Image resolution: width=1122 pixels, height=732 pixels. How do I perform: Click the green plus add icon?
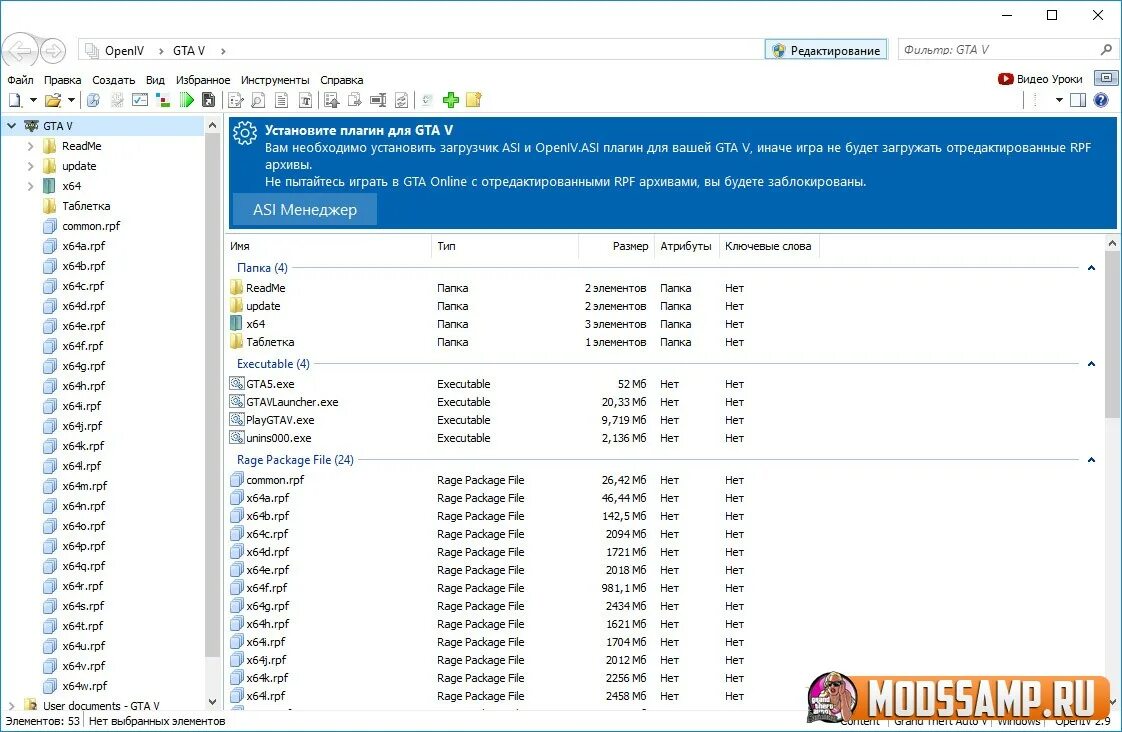coord(451,100)
